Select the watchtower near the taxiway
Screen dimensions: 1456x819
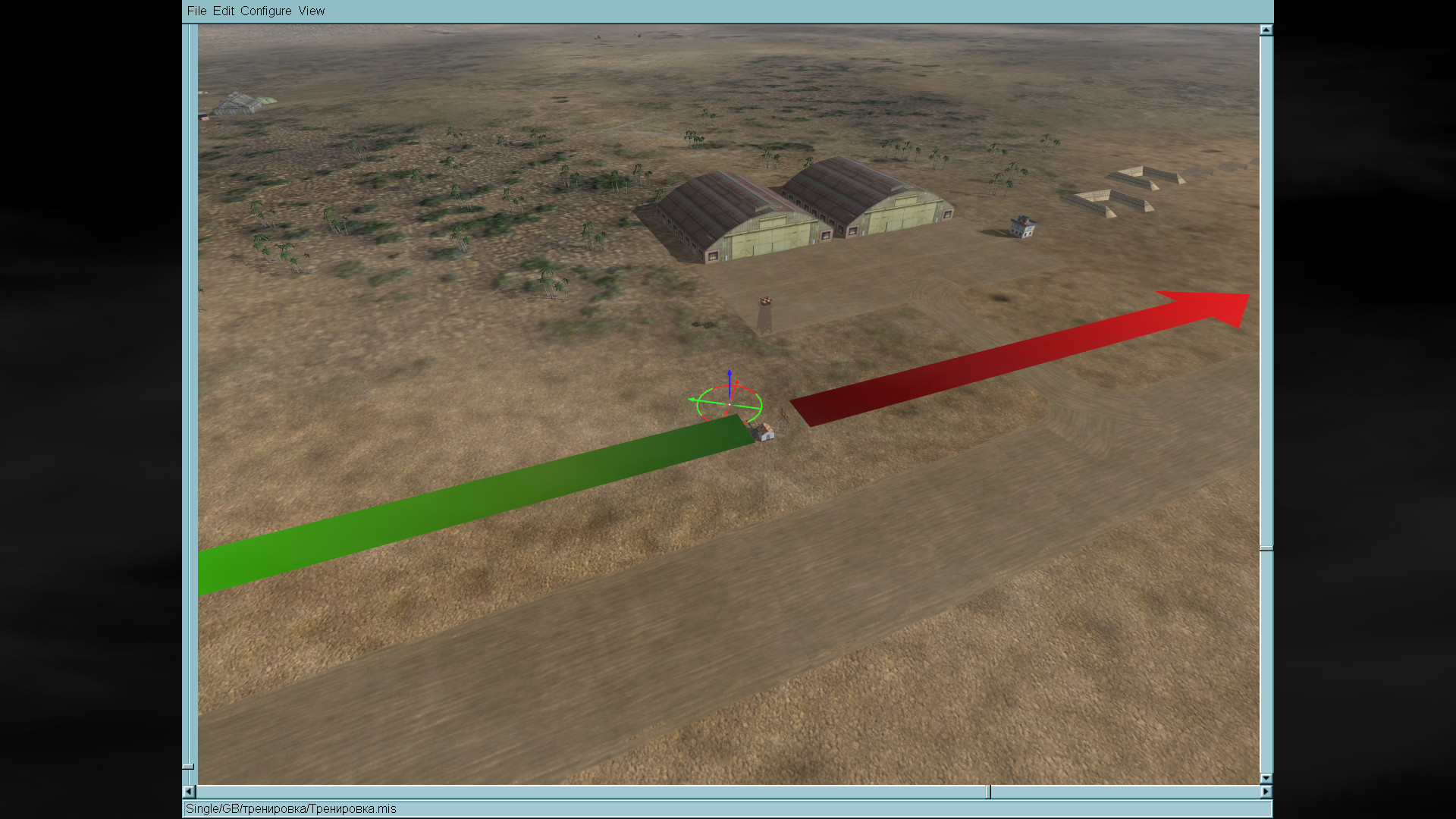[x=767, y=315]
